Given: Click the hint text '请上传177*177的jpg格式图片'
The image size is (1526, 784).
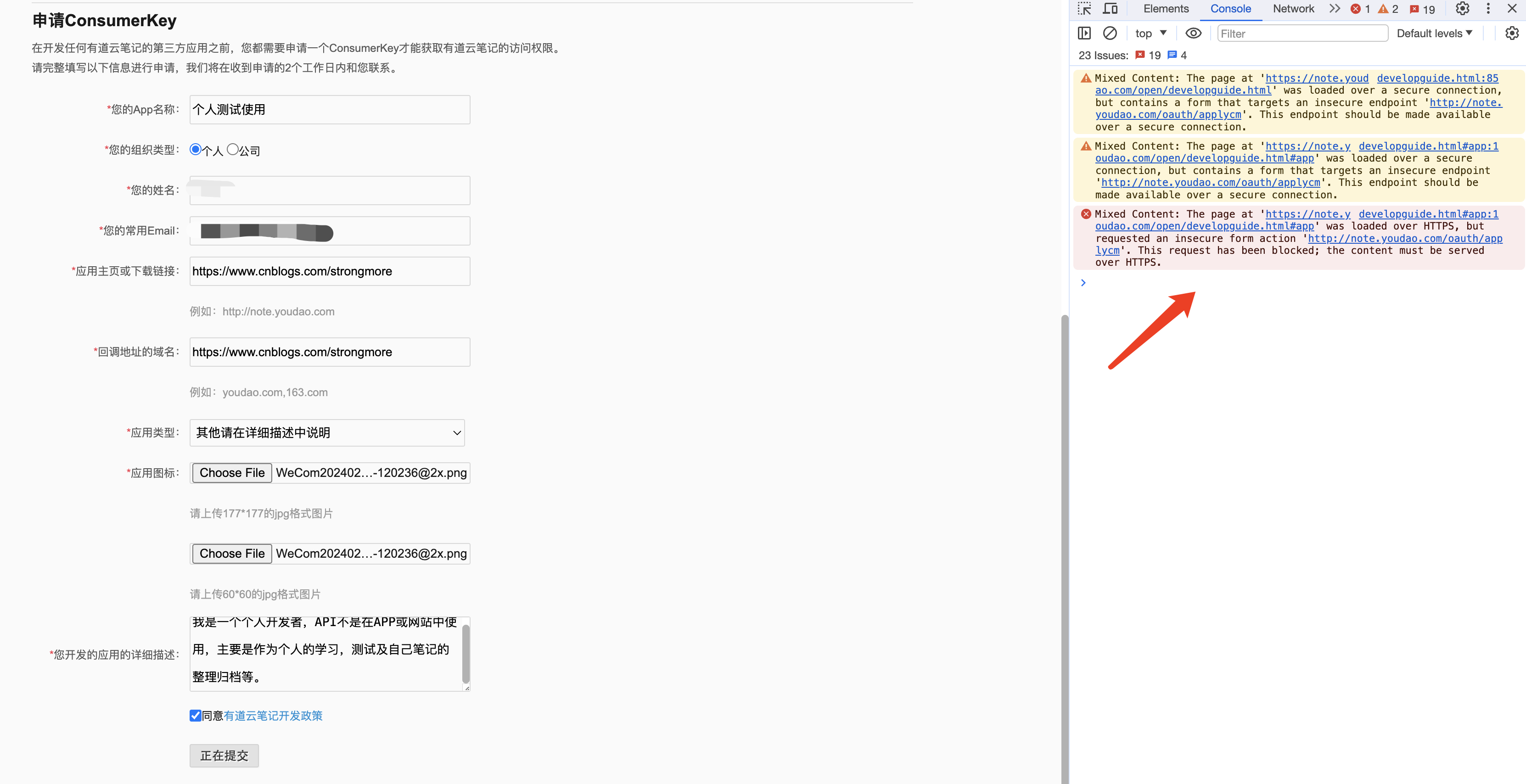Looking at the screenshot, I should [261, 513].
